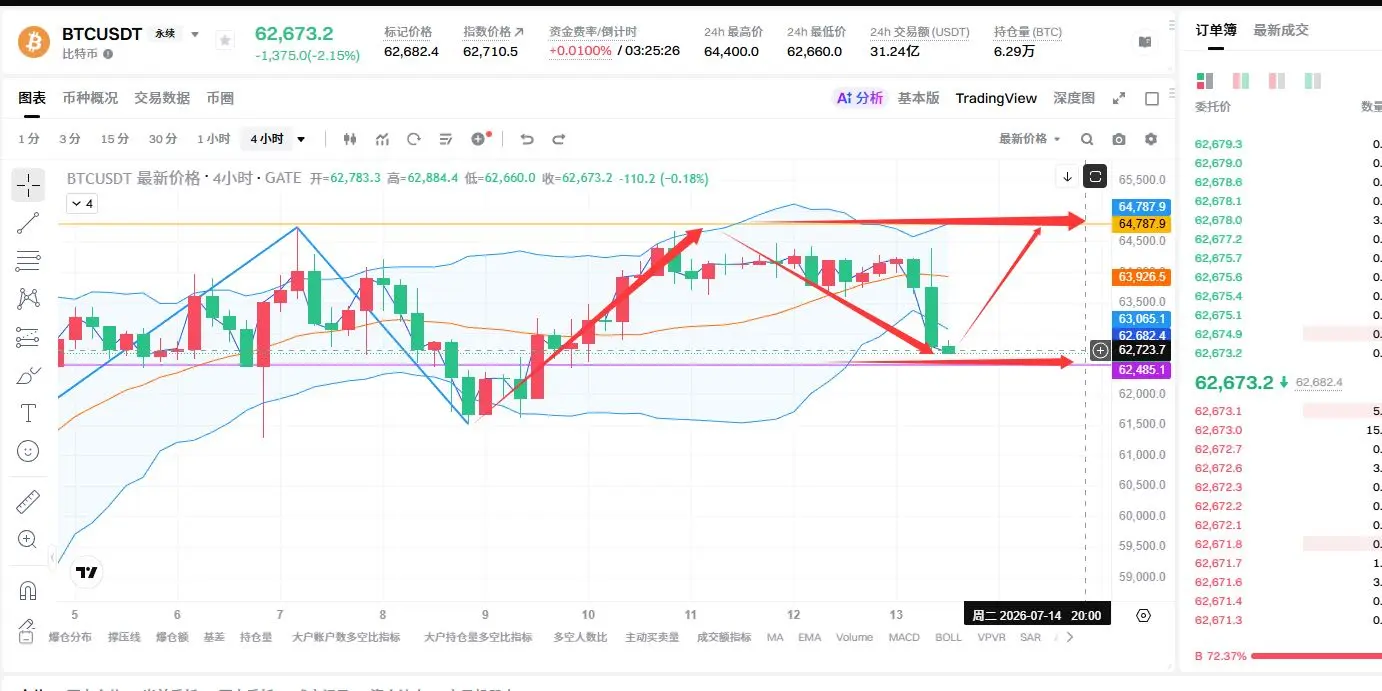Select the text annotation tool
This screenshot has width=1382, height=691.
[x=29, y=413]
